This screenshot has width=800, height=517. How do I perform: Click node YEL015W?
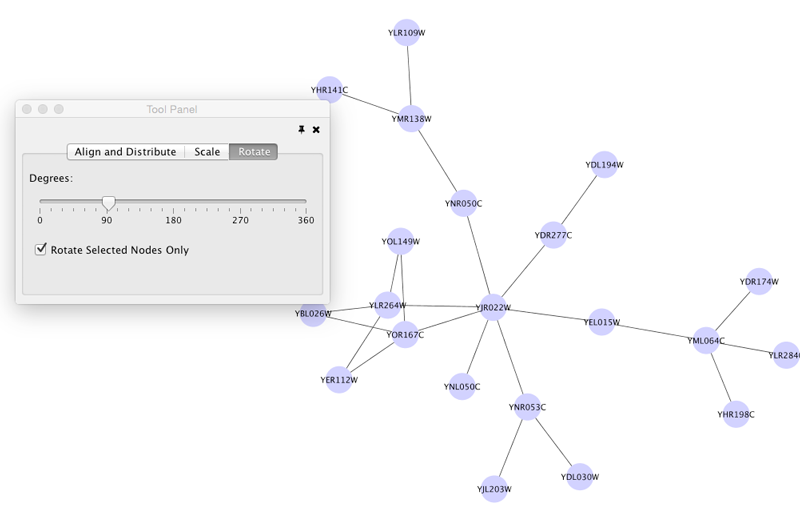[601, 322]
